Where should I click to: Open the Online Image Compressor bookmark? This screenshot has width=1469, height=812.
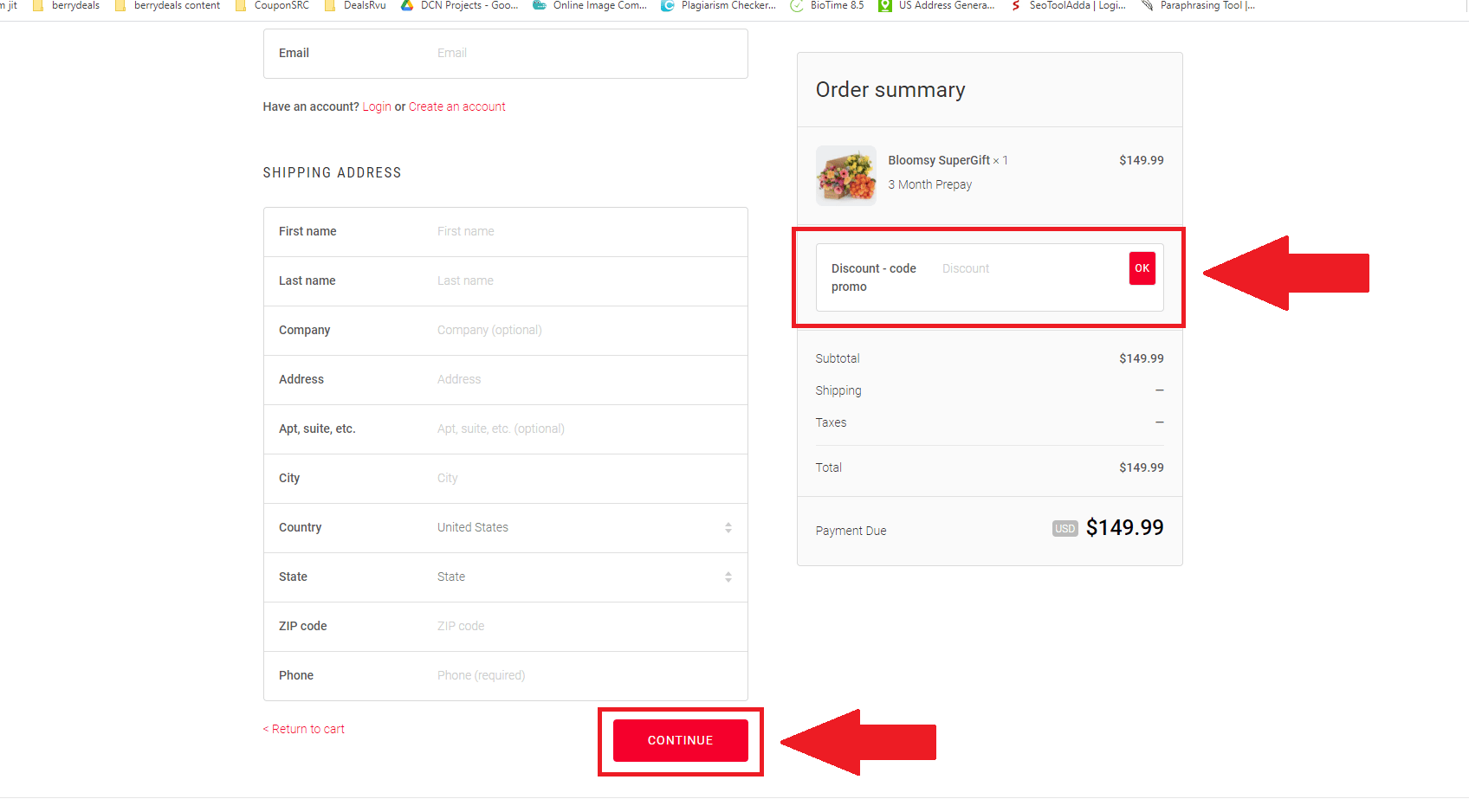pyautogui.click(x=591, y=5)
